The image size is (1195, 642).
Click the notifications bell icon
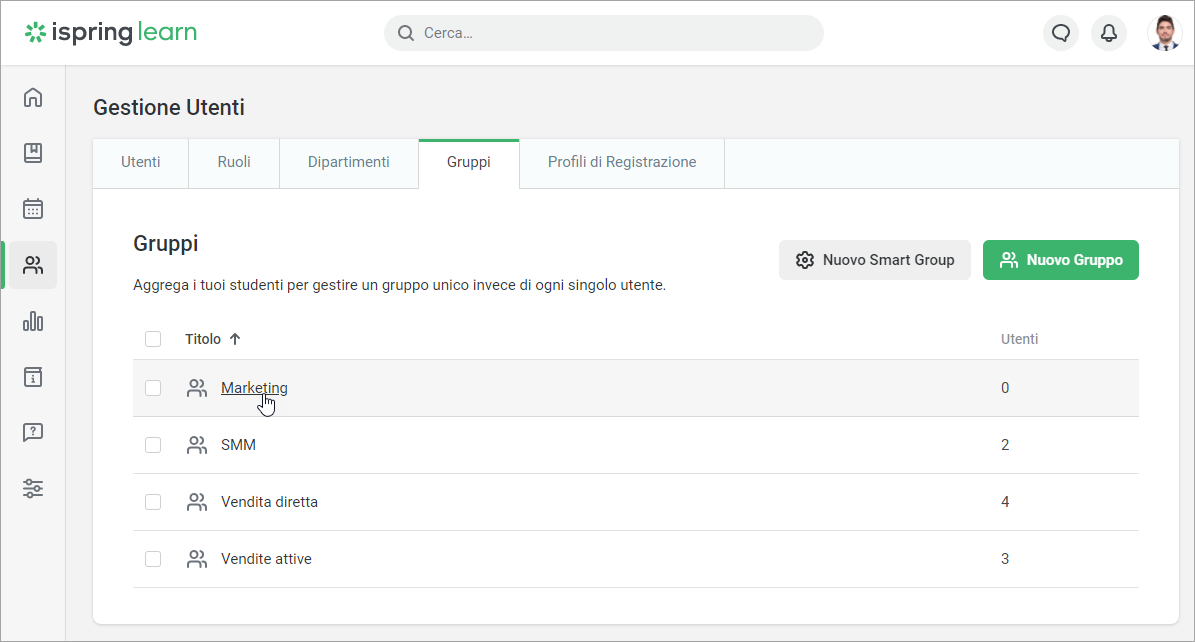point(1108,33)
